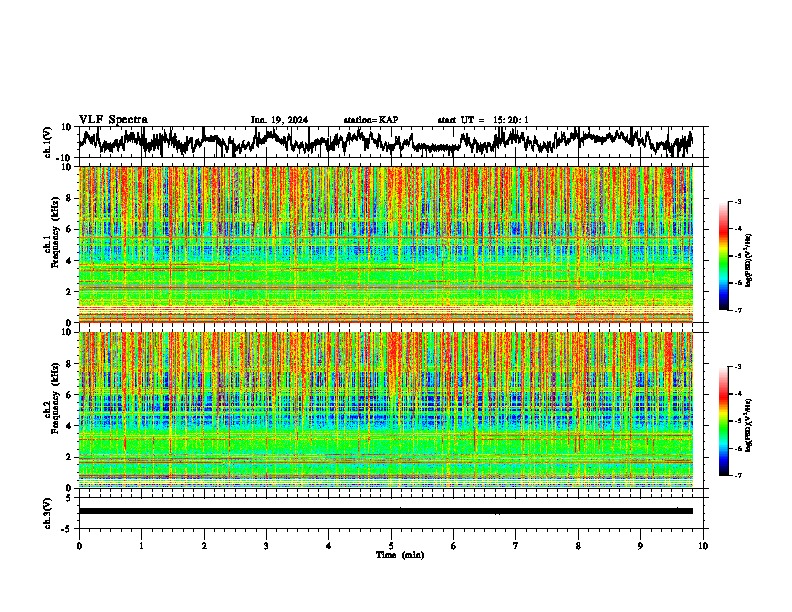Click the ch.3(V) axis label
Screen dimensions: 792x612
point(47,514)
